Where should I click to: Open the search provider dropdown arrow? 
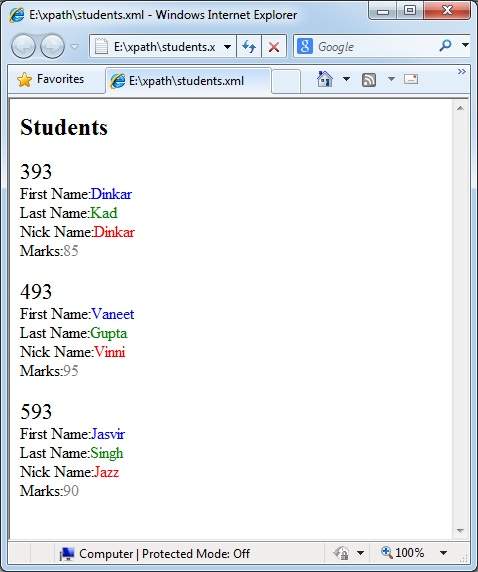465,45
